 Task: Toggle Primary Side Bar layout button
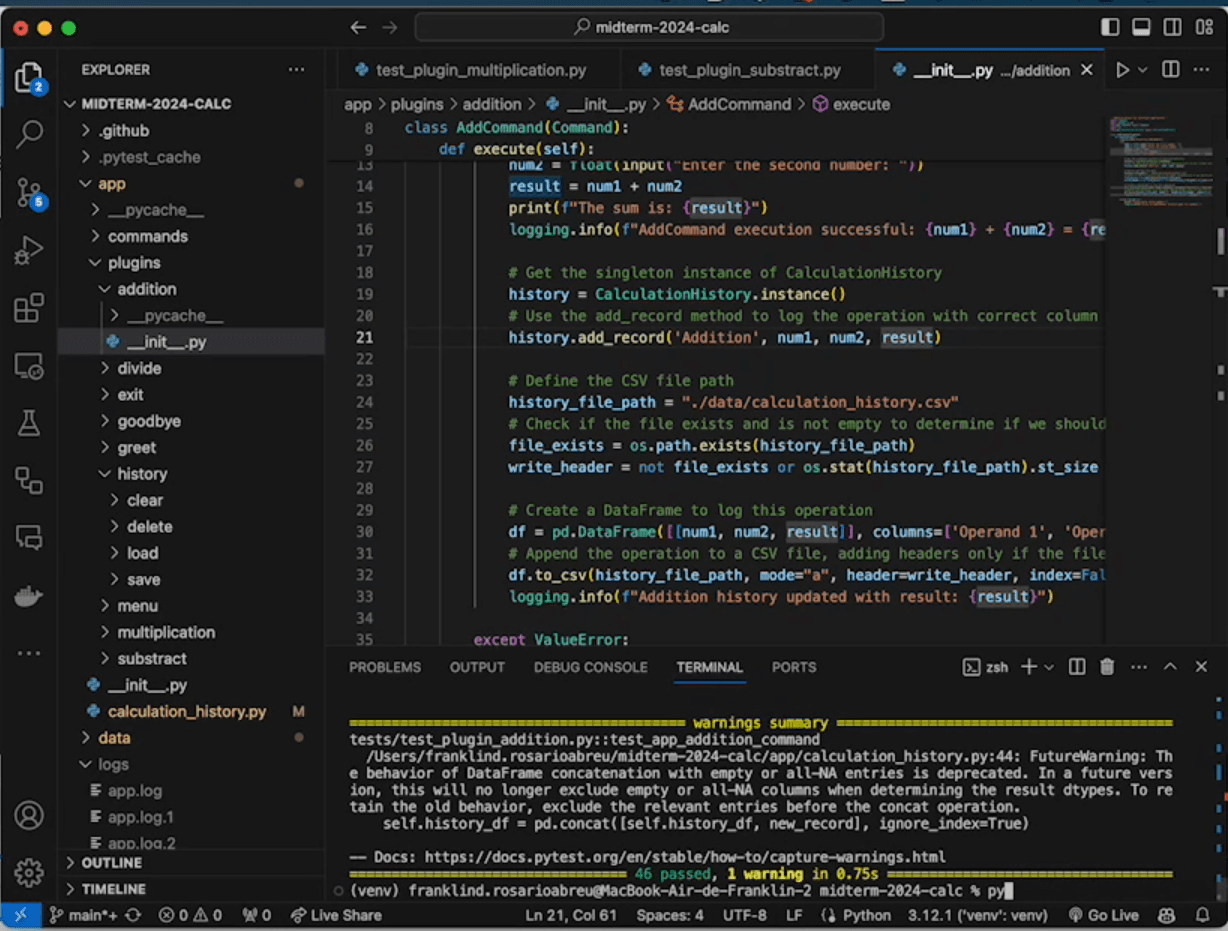click(x=1110, y=28)
